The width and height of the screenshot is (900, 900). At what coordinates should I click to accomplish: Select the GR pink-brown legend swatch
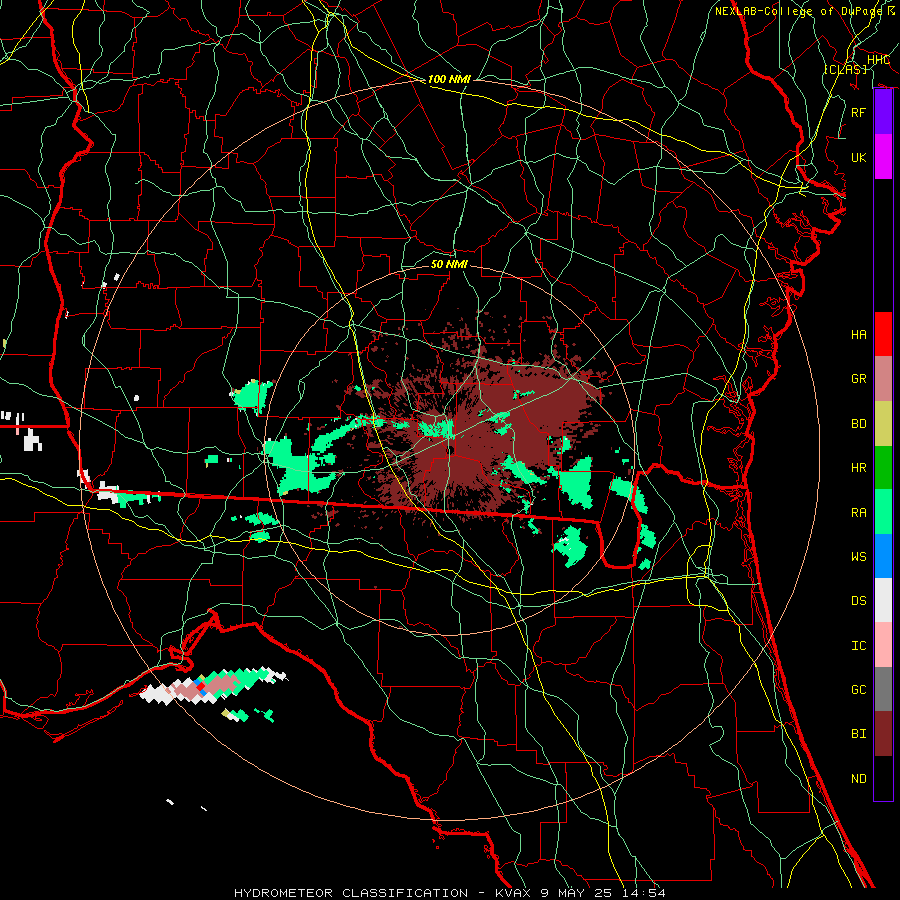tap(883, 378)
